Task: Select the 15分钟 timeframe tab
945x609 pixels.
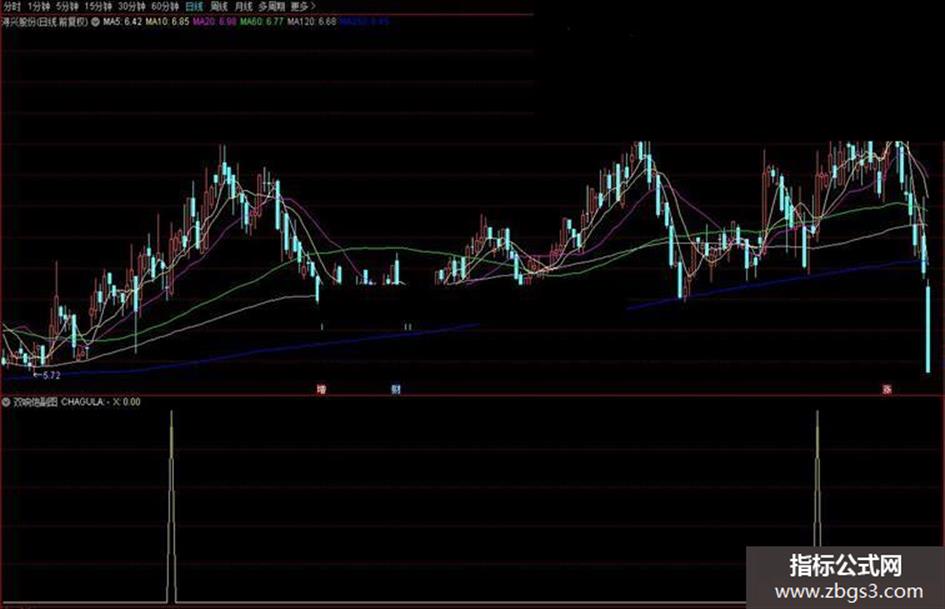Action: click(x=98, y=6)
